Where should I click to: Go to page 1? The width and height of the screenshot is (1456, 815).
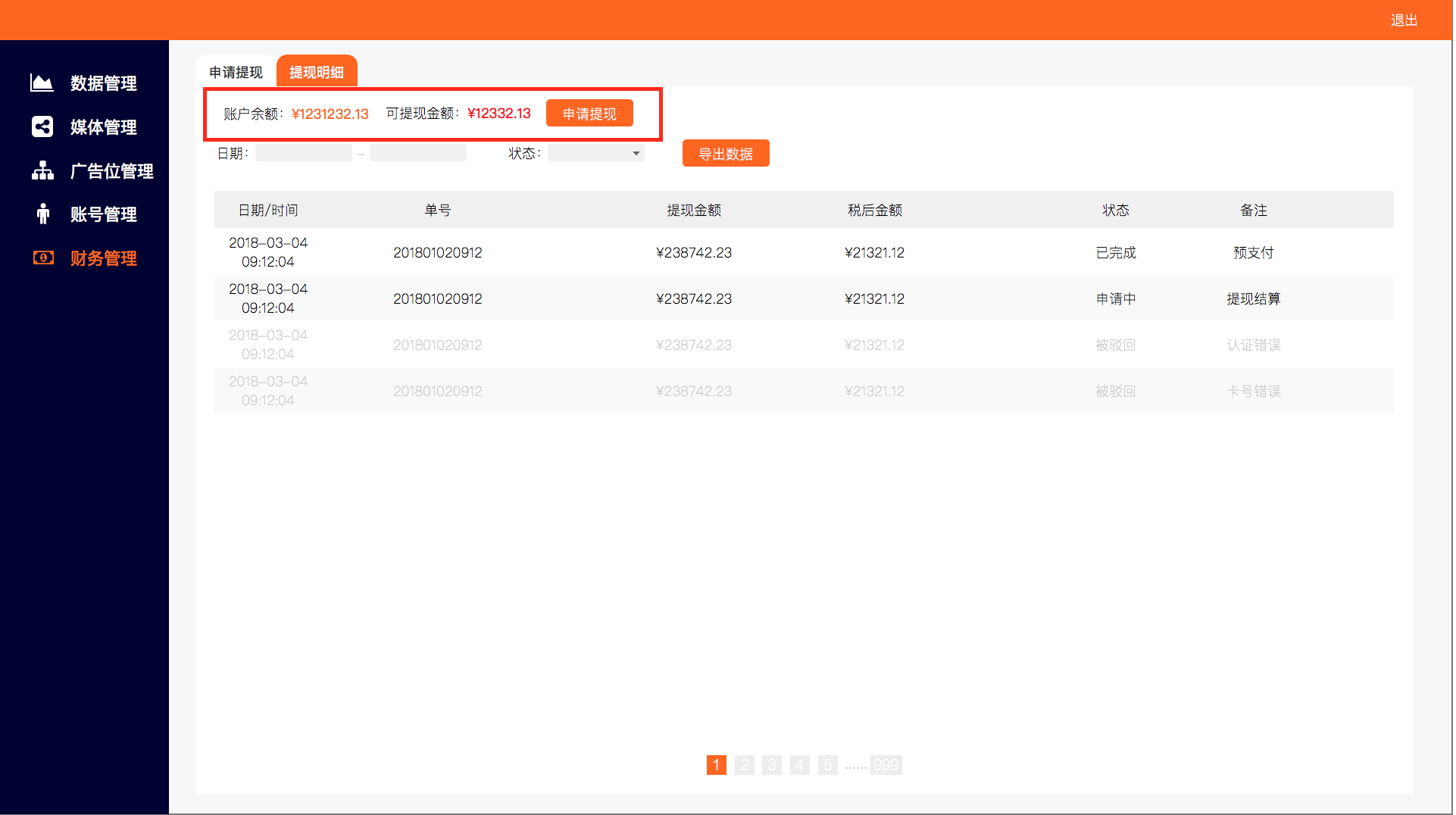coord(716,765)
